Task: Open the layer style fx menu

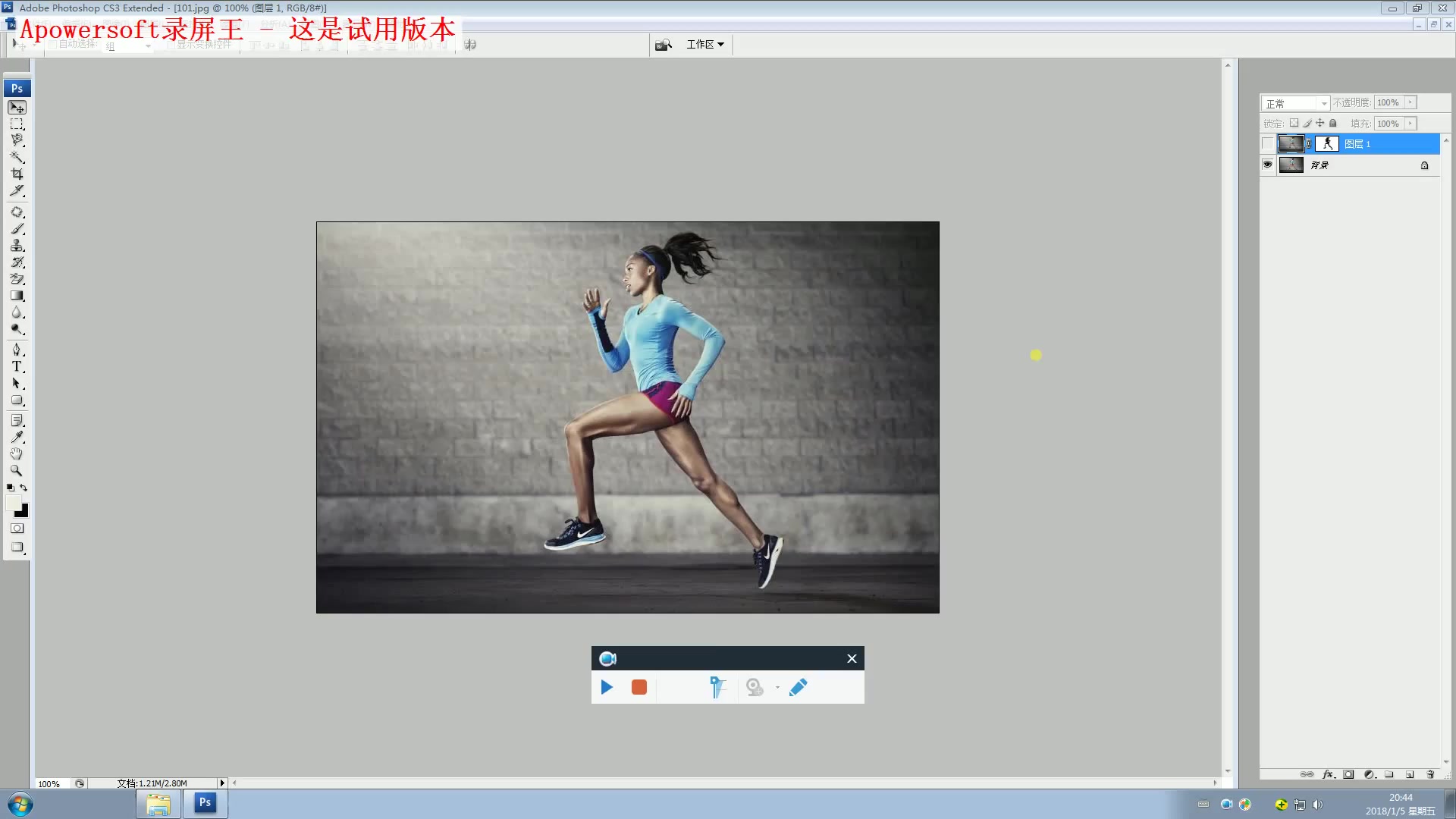Action: tap(1328, 774)
